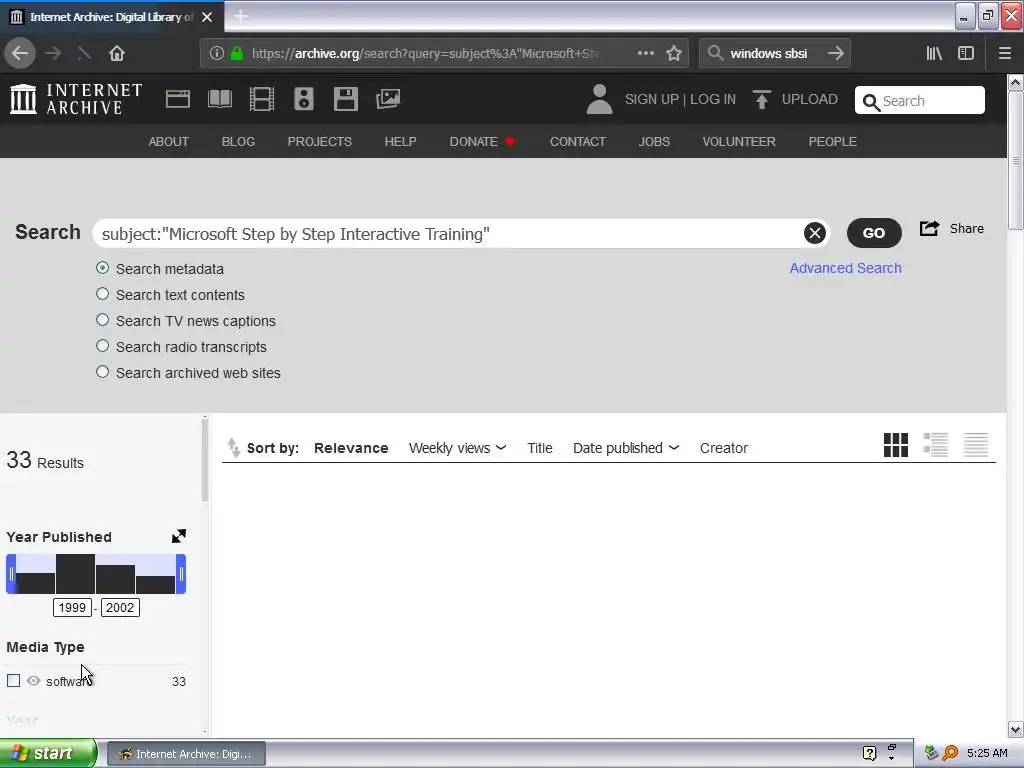The image size is (1024, 768).
Task: Click the Share icon
Action: 929,229
